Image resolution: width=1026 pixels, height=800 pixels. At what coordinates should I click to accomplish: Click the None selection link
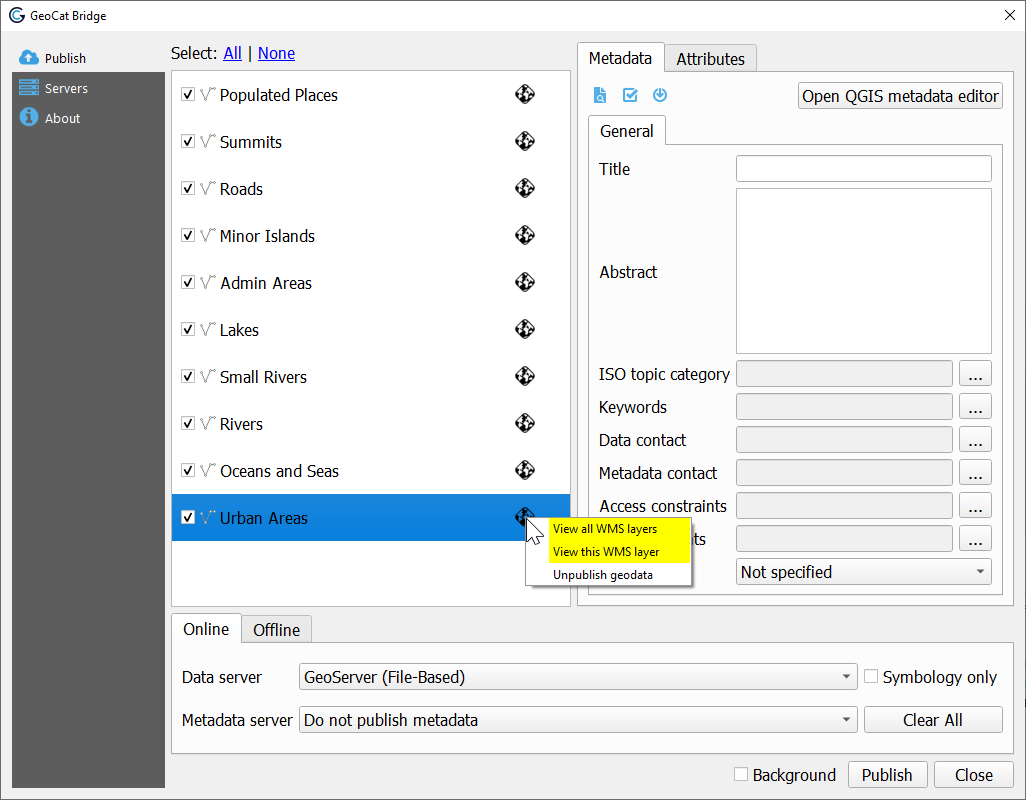(276, 53)
